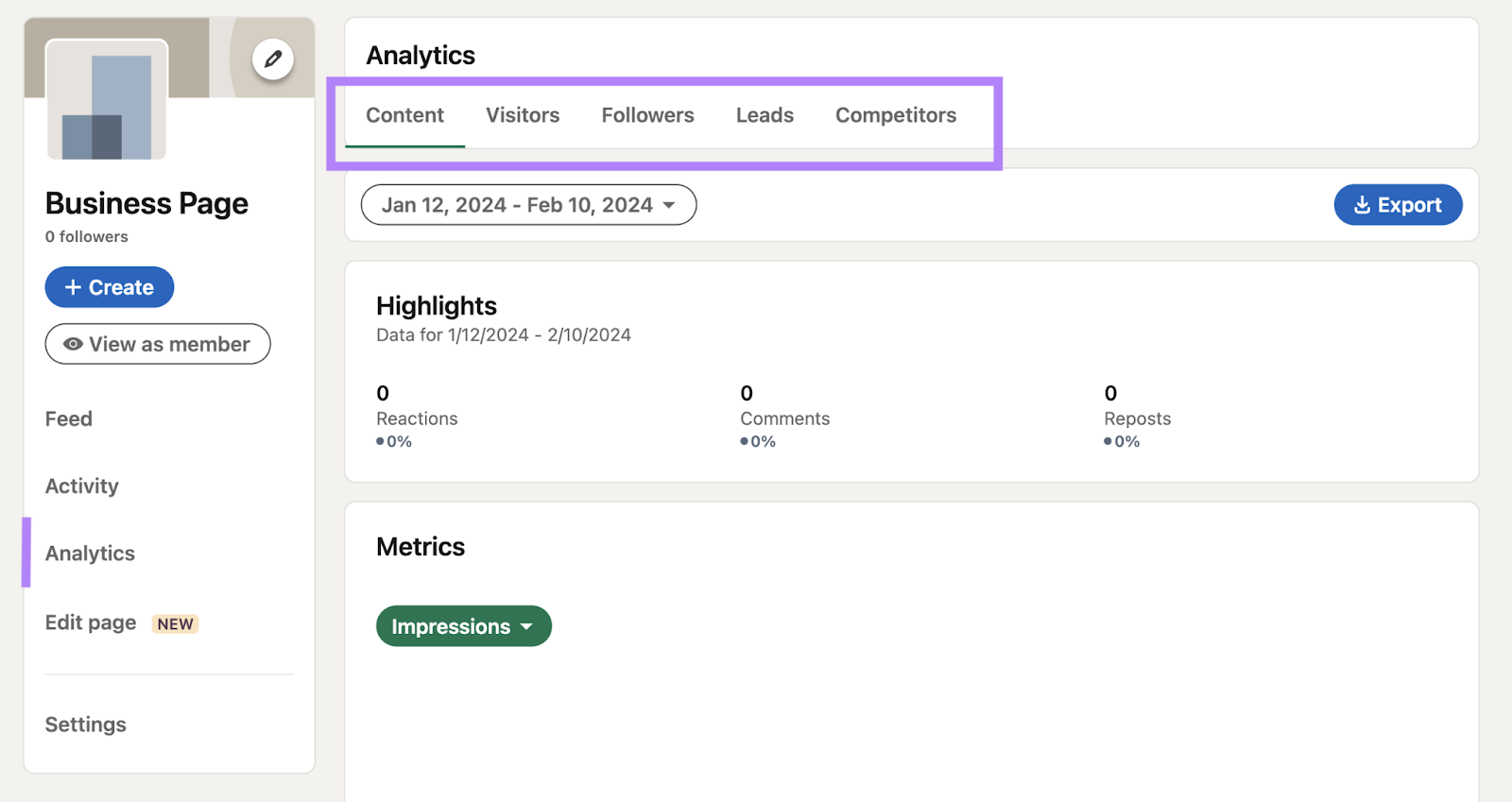
Task: Expand the Impressions metric dropdown
Action: (x=463, y=626)
